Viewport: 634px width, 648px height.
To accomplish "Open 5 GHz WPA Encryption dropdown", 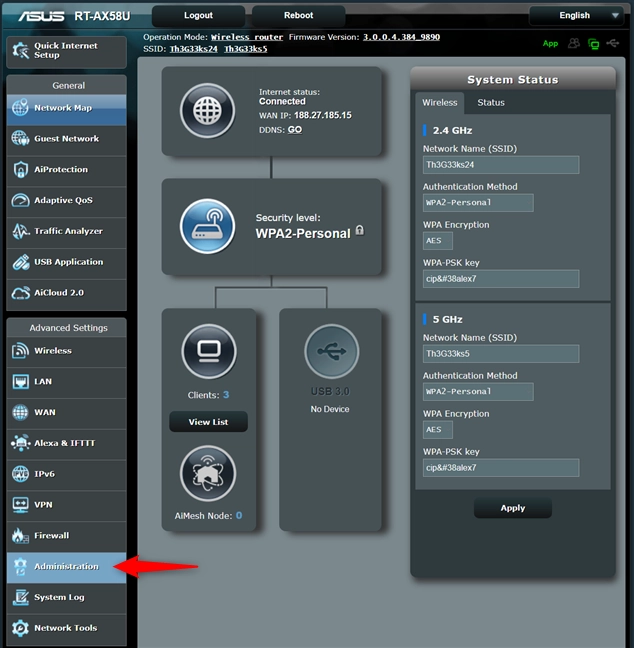I will 438,430.
